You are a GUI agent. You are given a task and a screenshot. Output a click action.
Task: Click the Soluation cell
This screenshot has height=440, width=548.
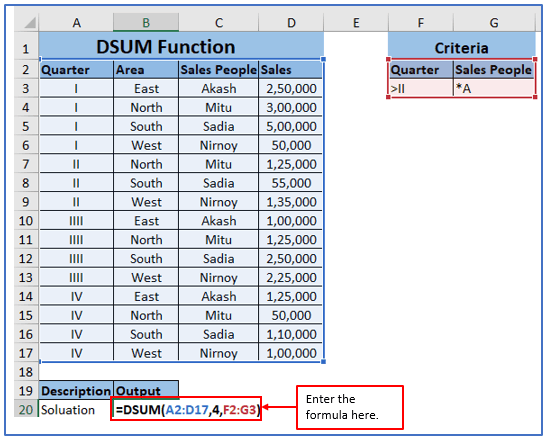pyautogui.click(x=76, y=410)
